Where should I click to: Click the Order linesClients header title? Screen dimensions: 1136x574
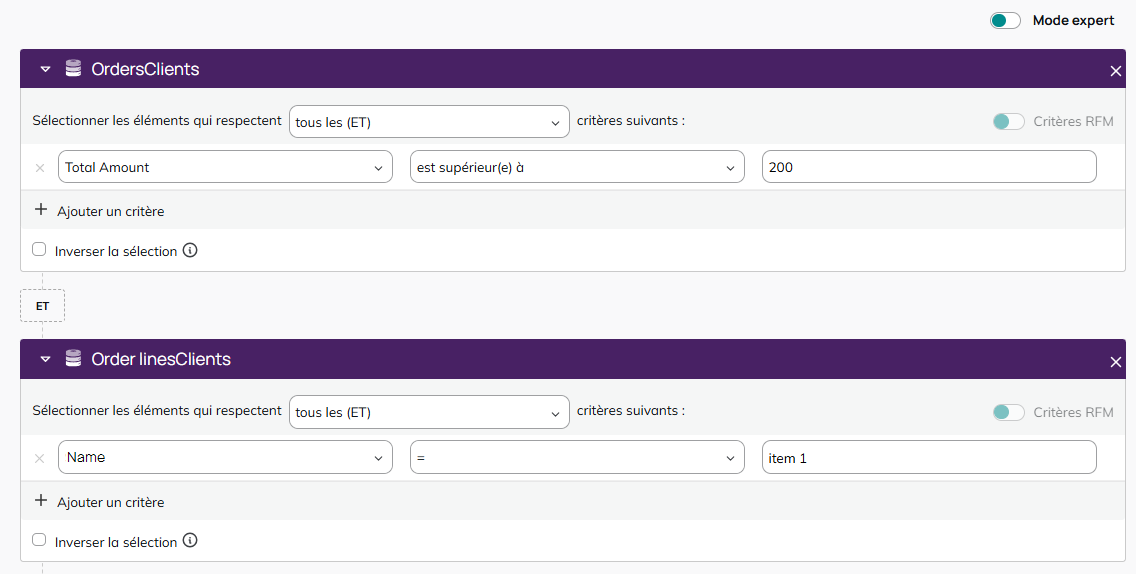click(x=161, y=359)
